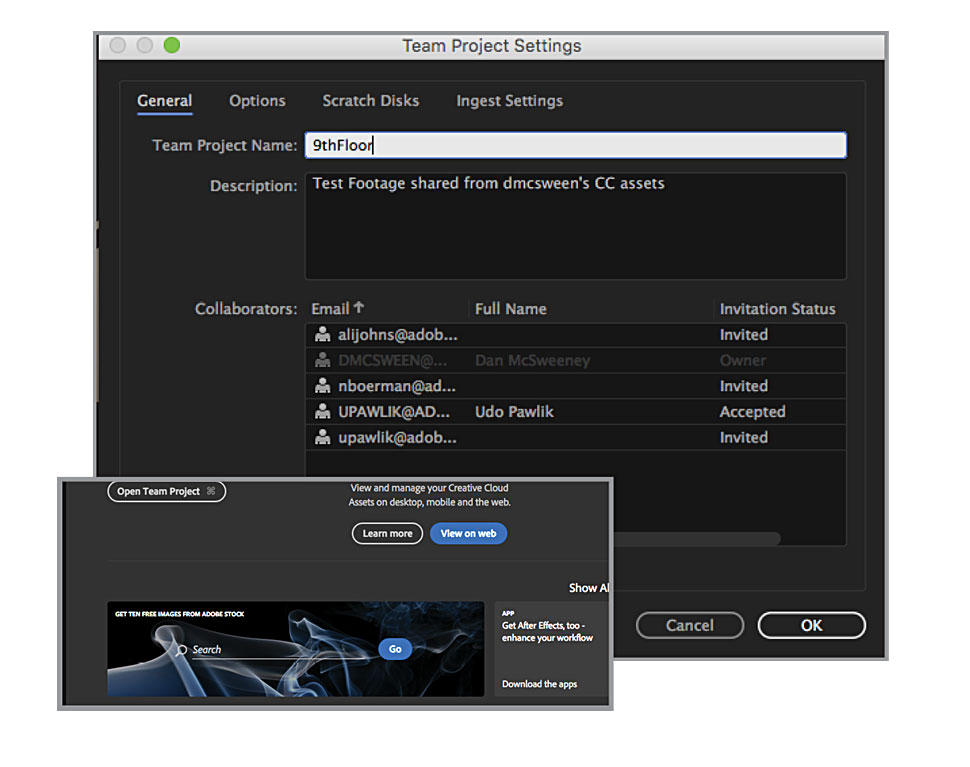Screen dimensions: 970x767
Task: Click the Accepted invitation status
Action: point(752,411)
